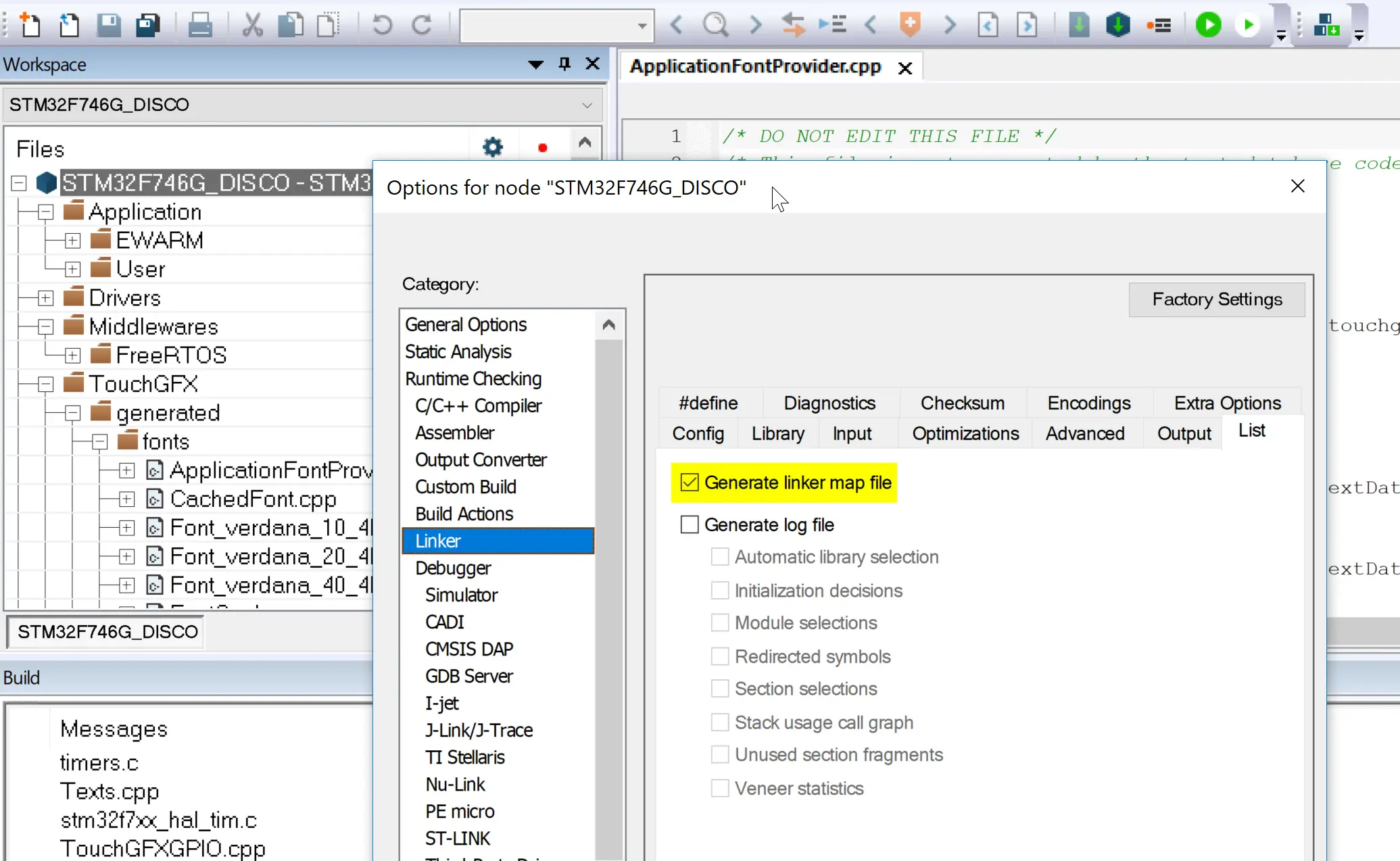Click the workspace settings gear icon
This screenshot has height=861, width=1400.
point(493,147)
